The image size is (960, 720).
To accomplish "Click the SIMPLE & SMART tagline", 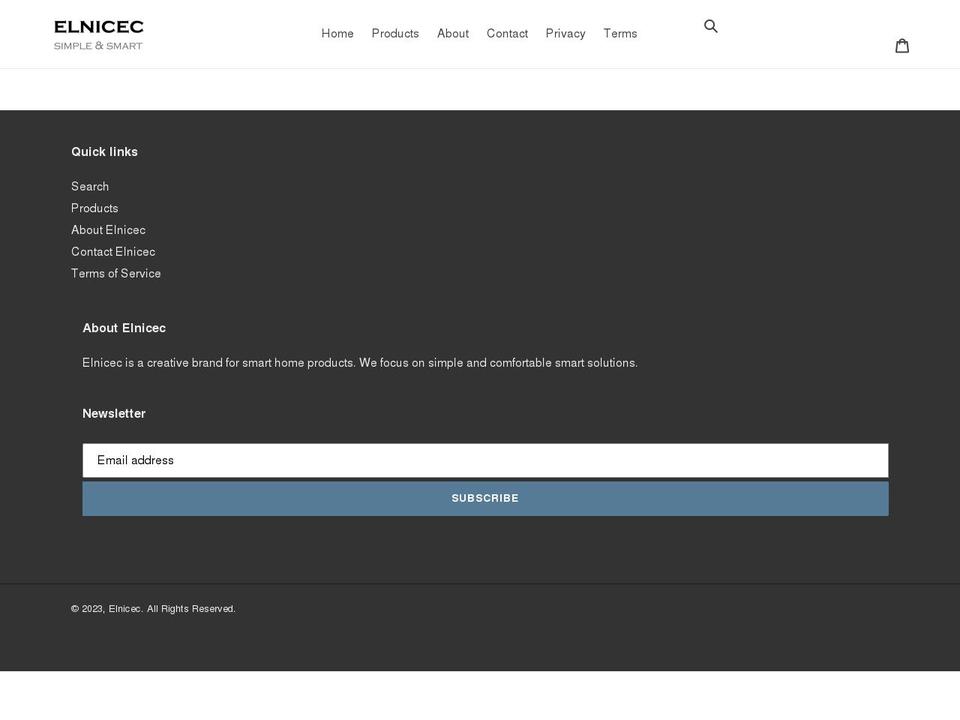I will 97,45.
